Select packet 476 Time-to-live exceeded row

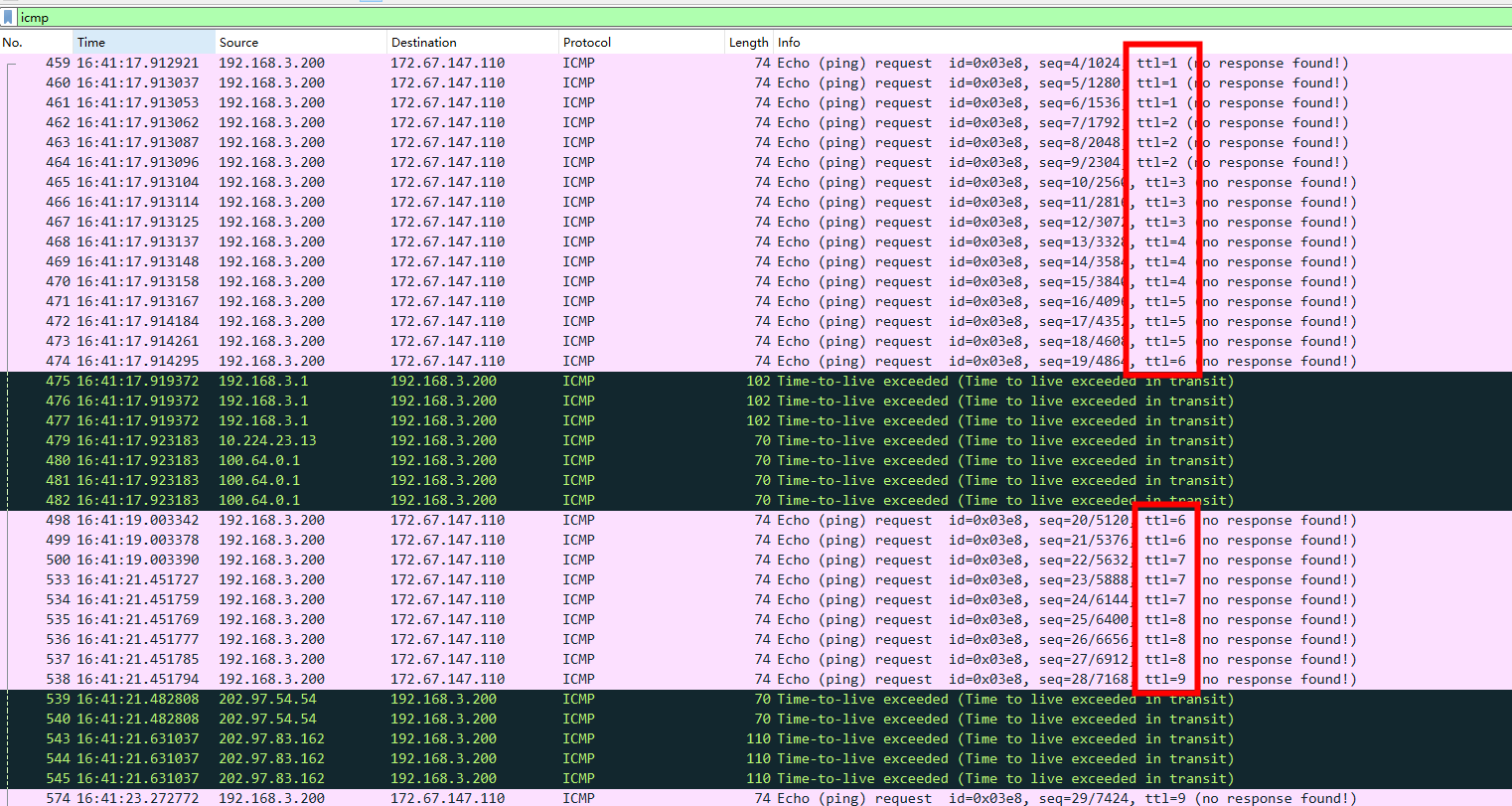tap(756, 401)
